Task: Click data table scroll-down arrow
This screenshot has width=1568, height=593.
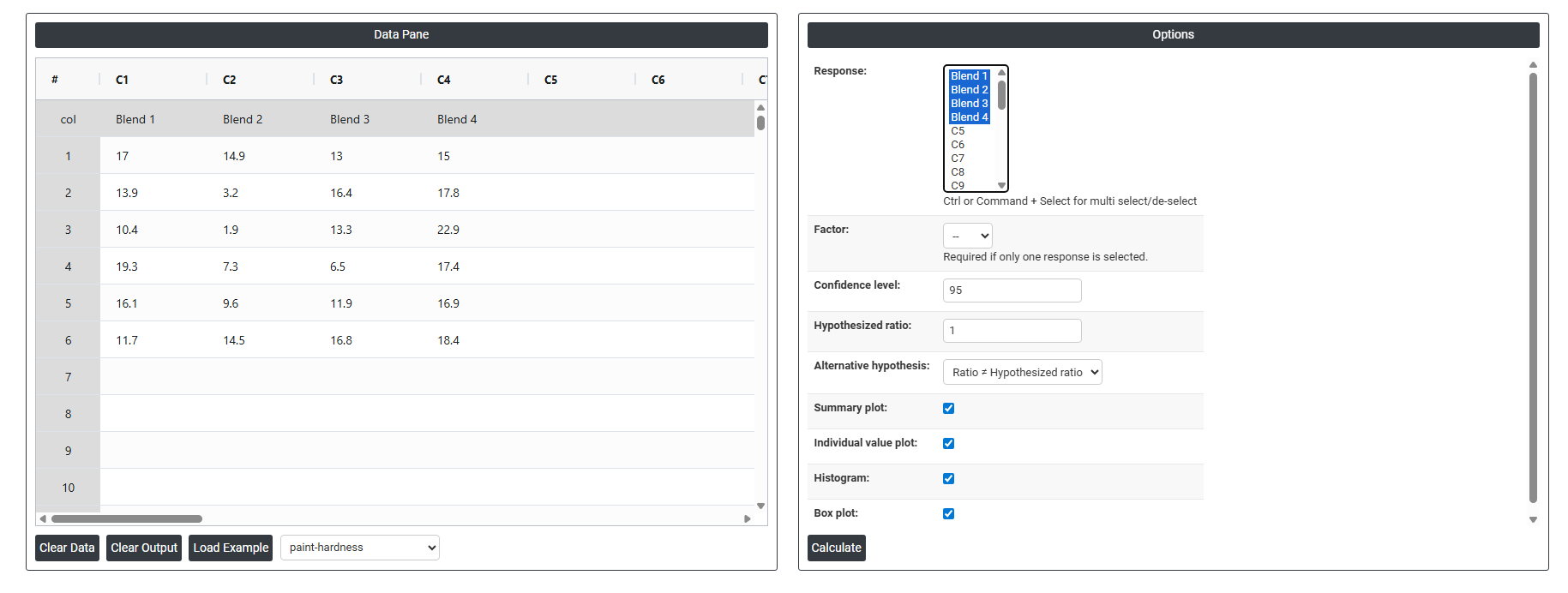Action: [x=760, y=506]
